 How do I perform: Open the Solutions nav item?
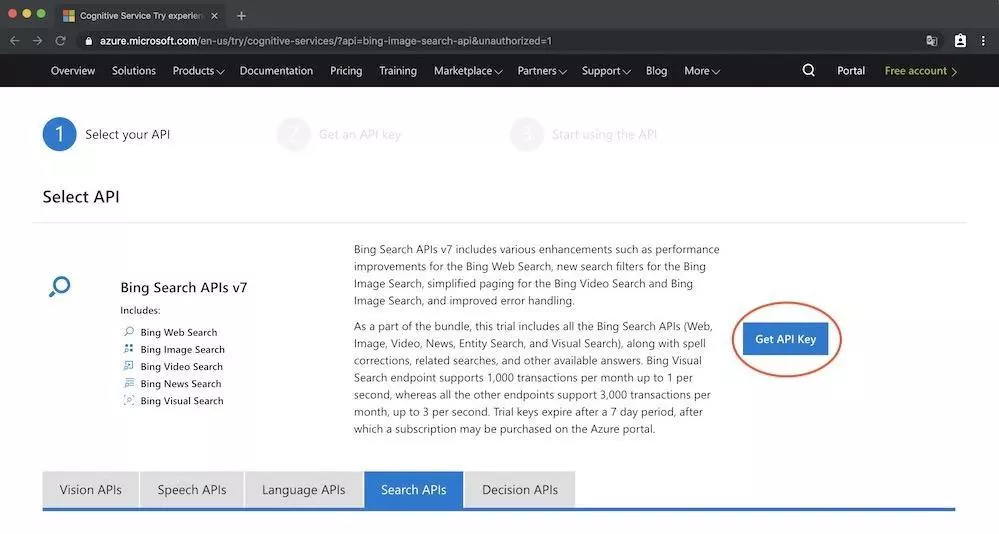(134, 71)
